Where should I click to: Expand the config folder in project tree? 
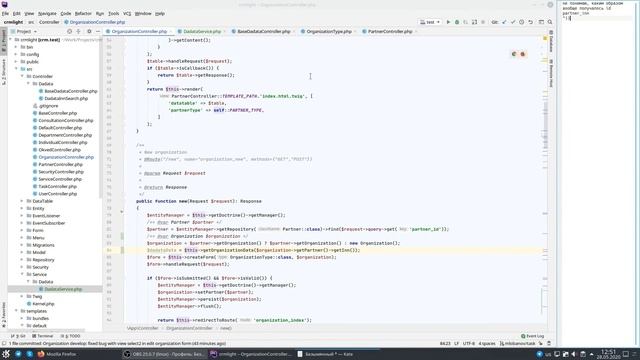(x=16, y=54)
